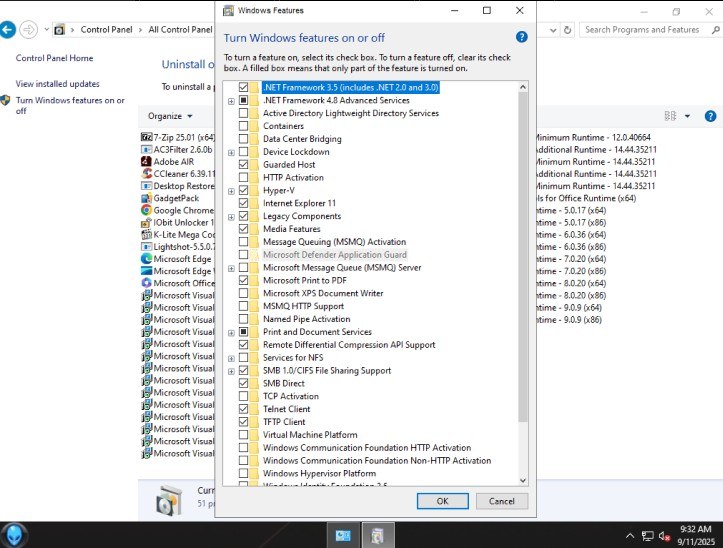Expand Services for NFS node
The image size is (723, 548).
pos(231,358)
